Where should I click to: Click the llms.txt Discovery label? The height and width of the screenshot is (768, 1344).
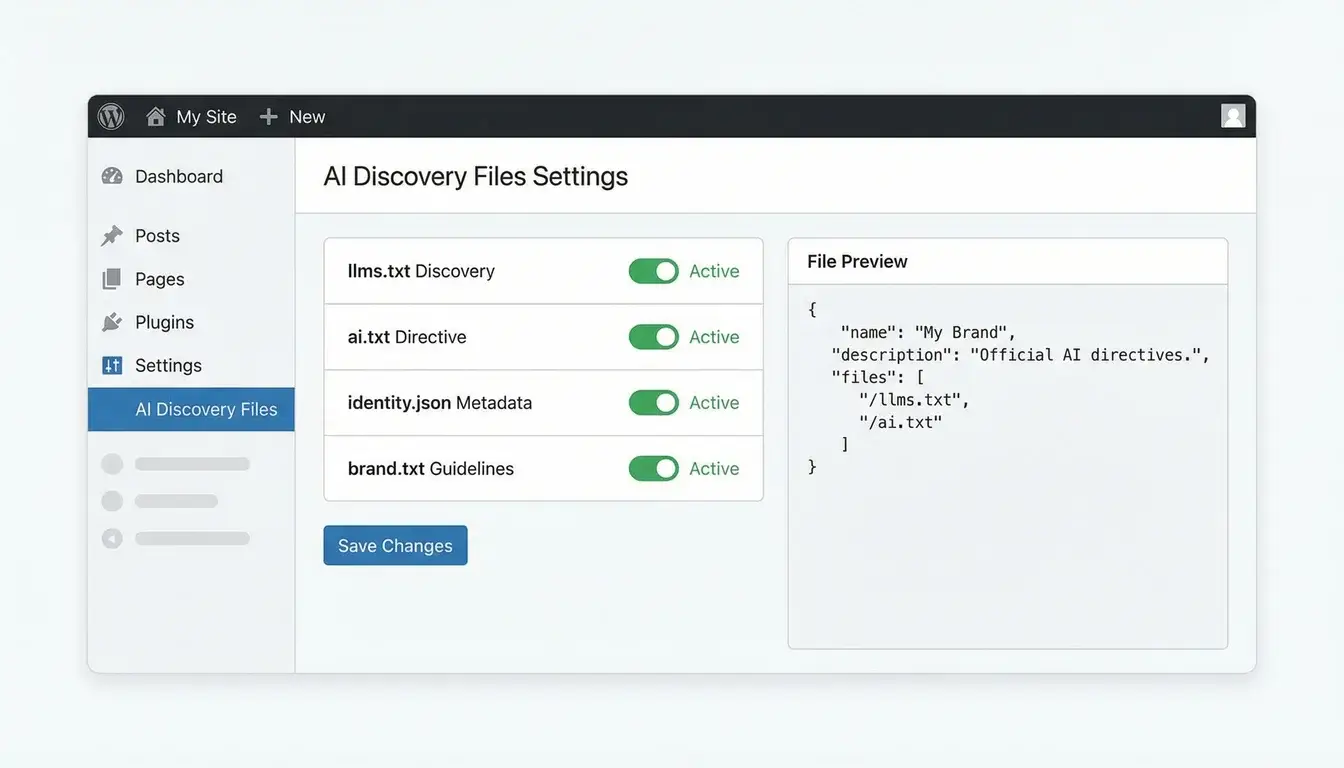[x=421, y=271]
